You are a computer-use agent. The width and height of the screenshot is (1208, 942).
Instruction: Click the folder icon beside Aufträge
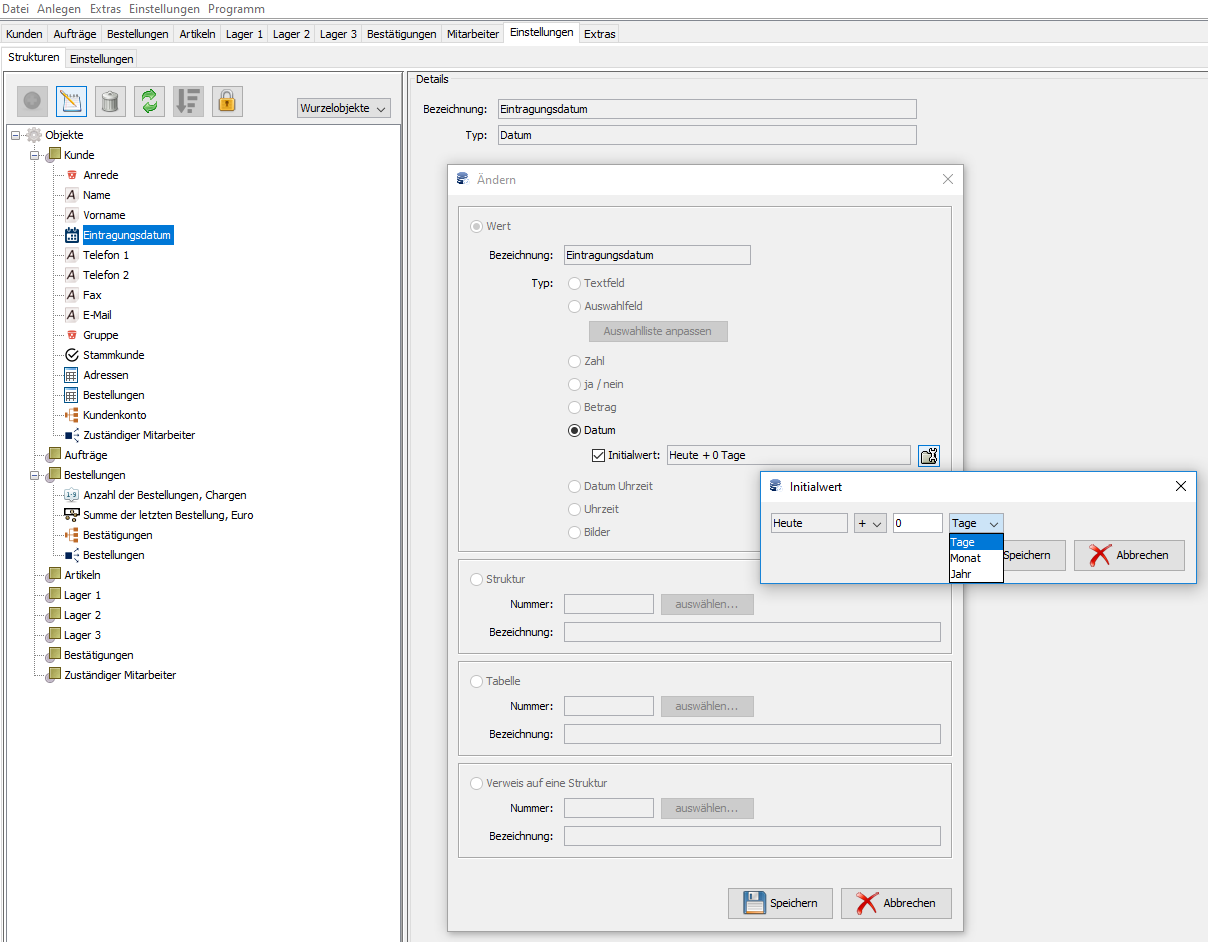54,455
